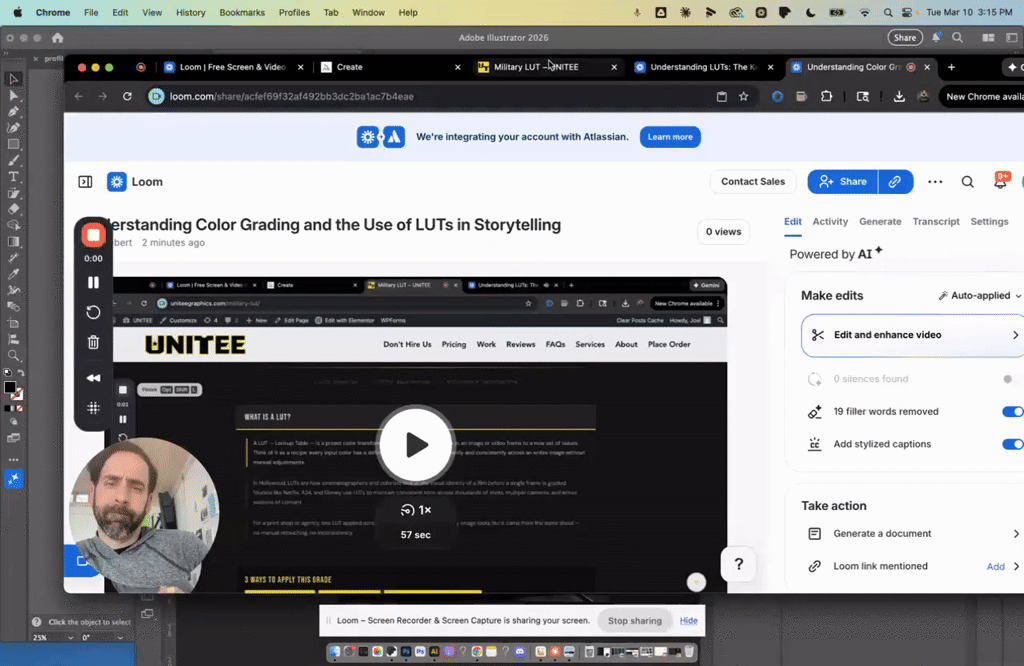1024x666 pixels.
Task: Play the Loom video preview
Action: (x=415, y=444)
